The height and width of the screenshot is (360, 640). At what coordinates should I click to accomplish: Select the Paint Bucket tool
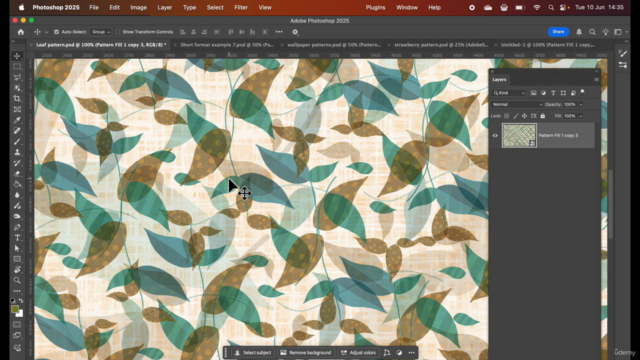click(17, 184)
